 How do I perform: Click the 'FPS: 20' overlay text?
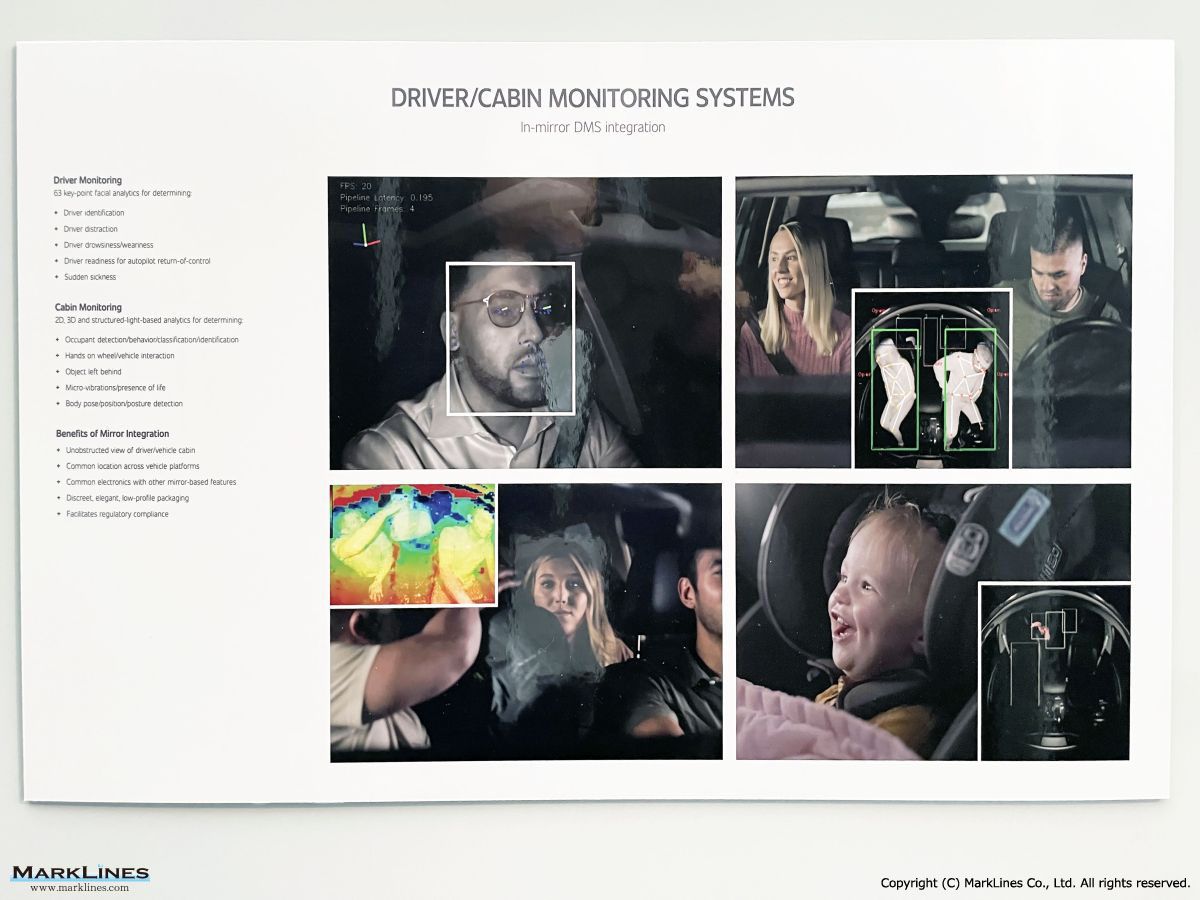pos(356,187)
